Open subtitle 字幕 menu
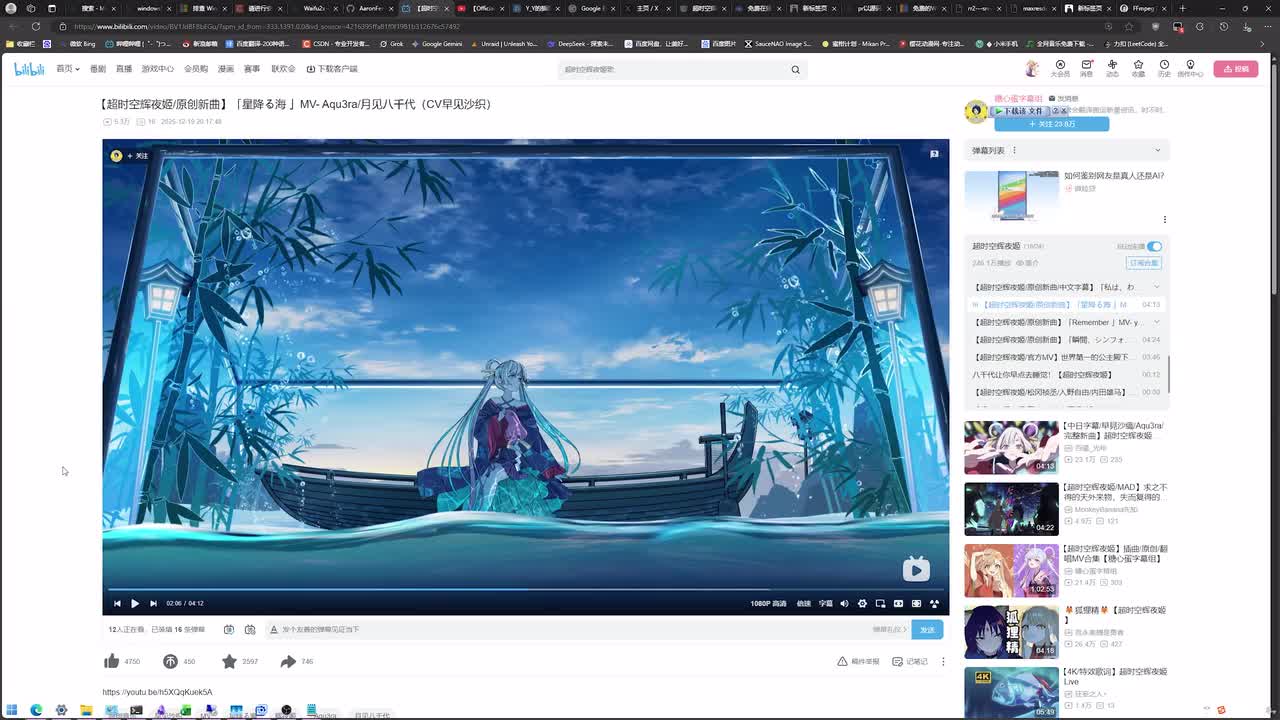Screen dimensions: 1280x720 826,603
